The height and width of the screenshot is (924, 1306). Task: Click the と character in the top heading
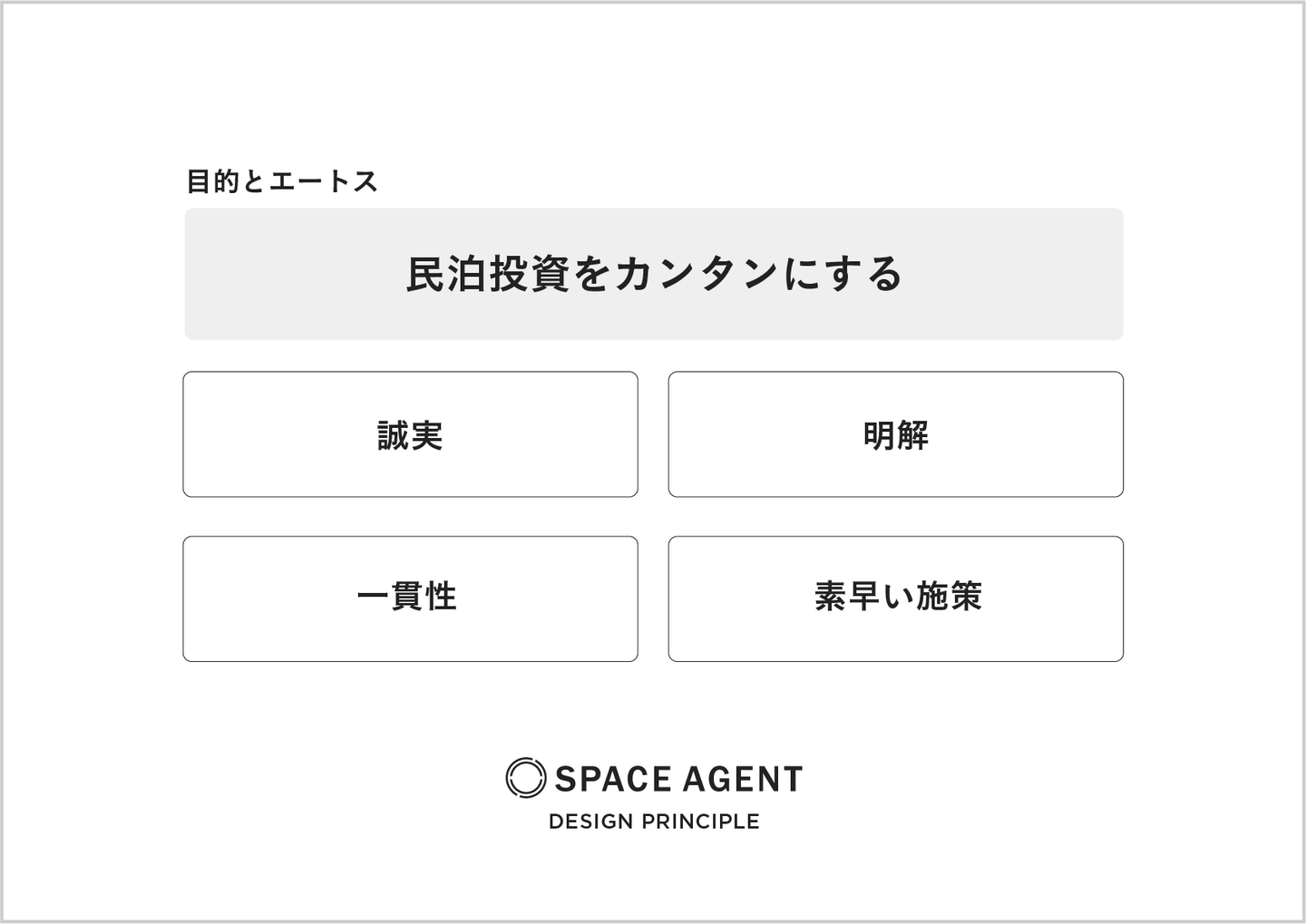click(x=254, y=181)
